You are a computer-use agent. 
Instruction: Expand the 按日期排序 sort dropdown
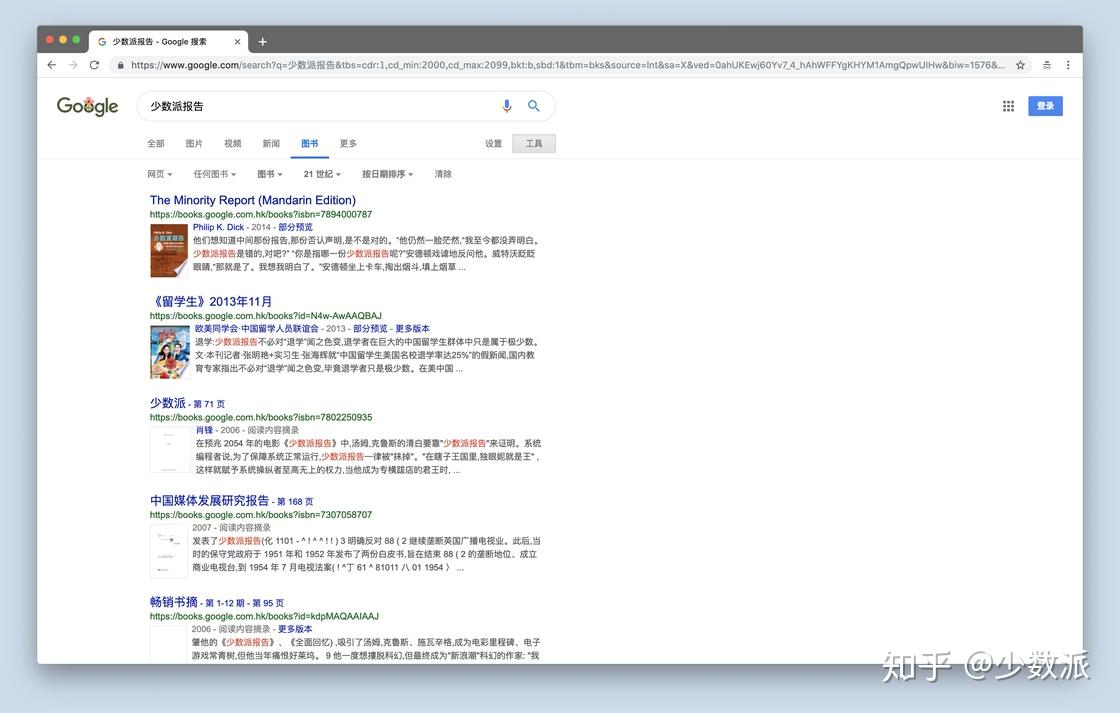click(387, 174)
